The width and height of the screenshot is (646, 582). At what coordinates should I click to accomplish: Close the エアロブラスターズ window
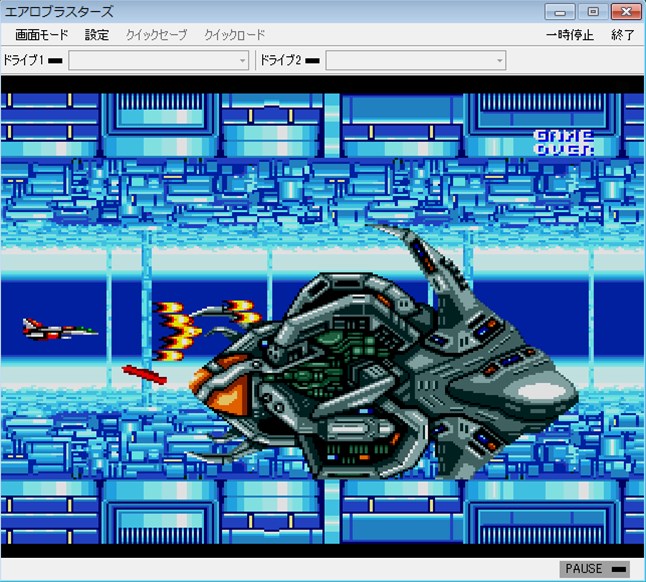click(626, 12)
